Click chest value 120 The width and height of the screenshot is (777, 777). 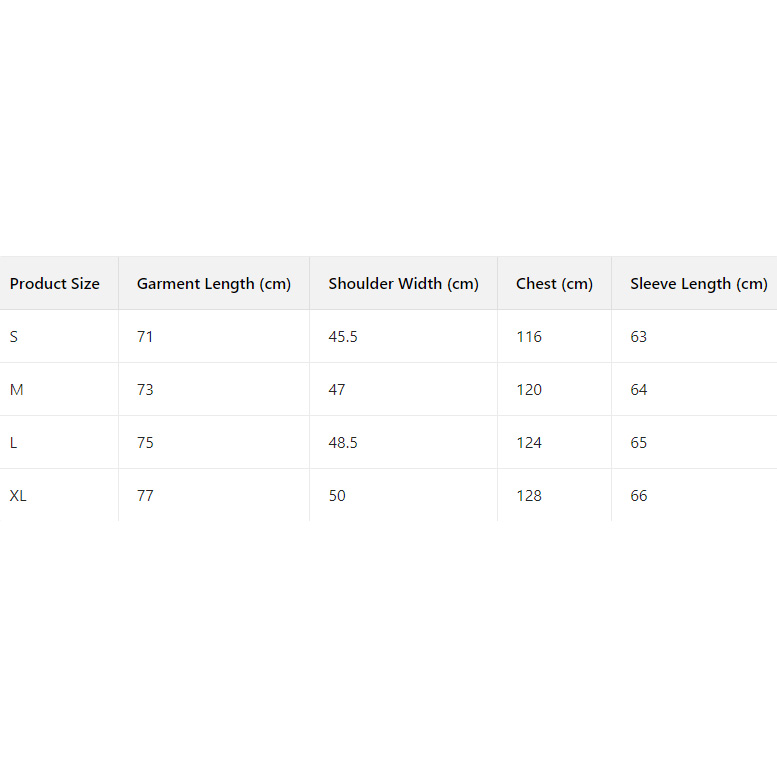pyautogui.click(x=529, y=390)
